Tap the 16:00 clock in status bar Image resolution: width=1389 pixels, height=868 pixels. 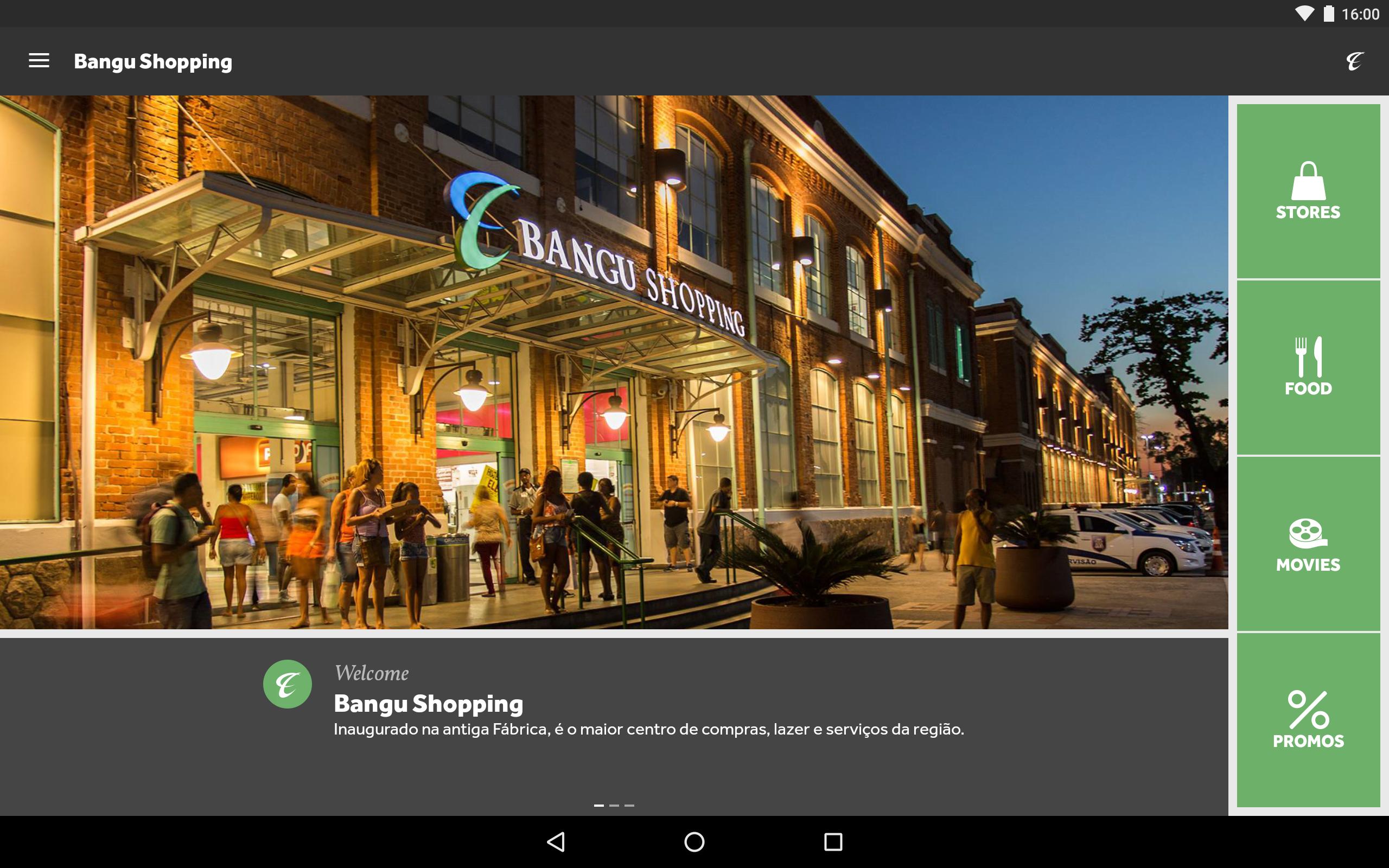click(1360, 14)
